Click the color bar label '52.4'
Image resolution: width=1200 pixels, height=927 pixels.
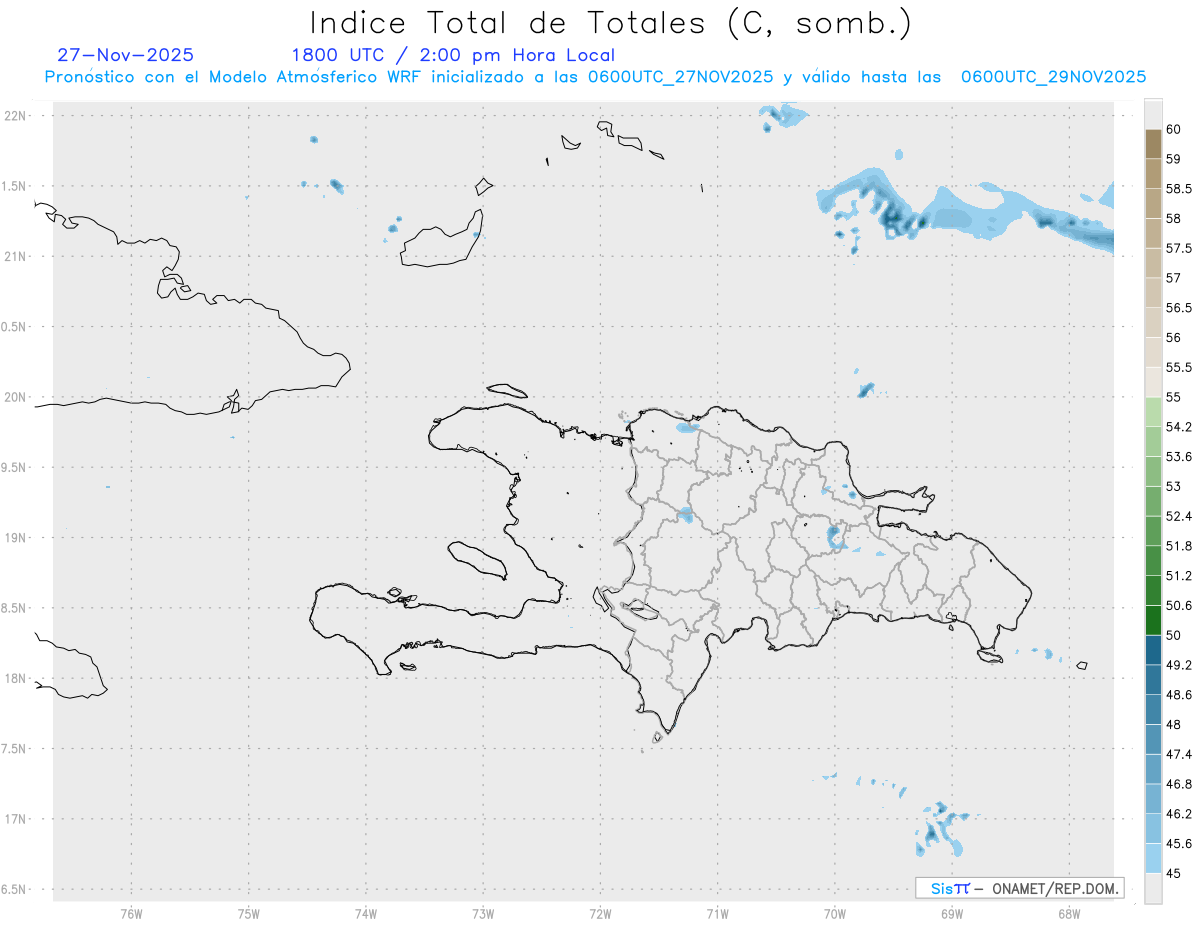tap(1179, 516)
